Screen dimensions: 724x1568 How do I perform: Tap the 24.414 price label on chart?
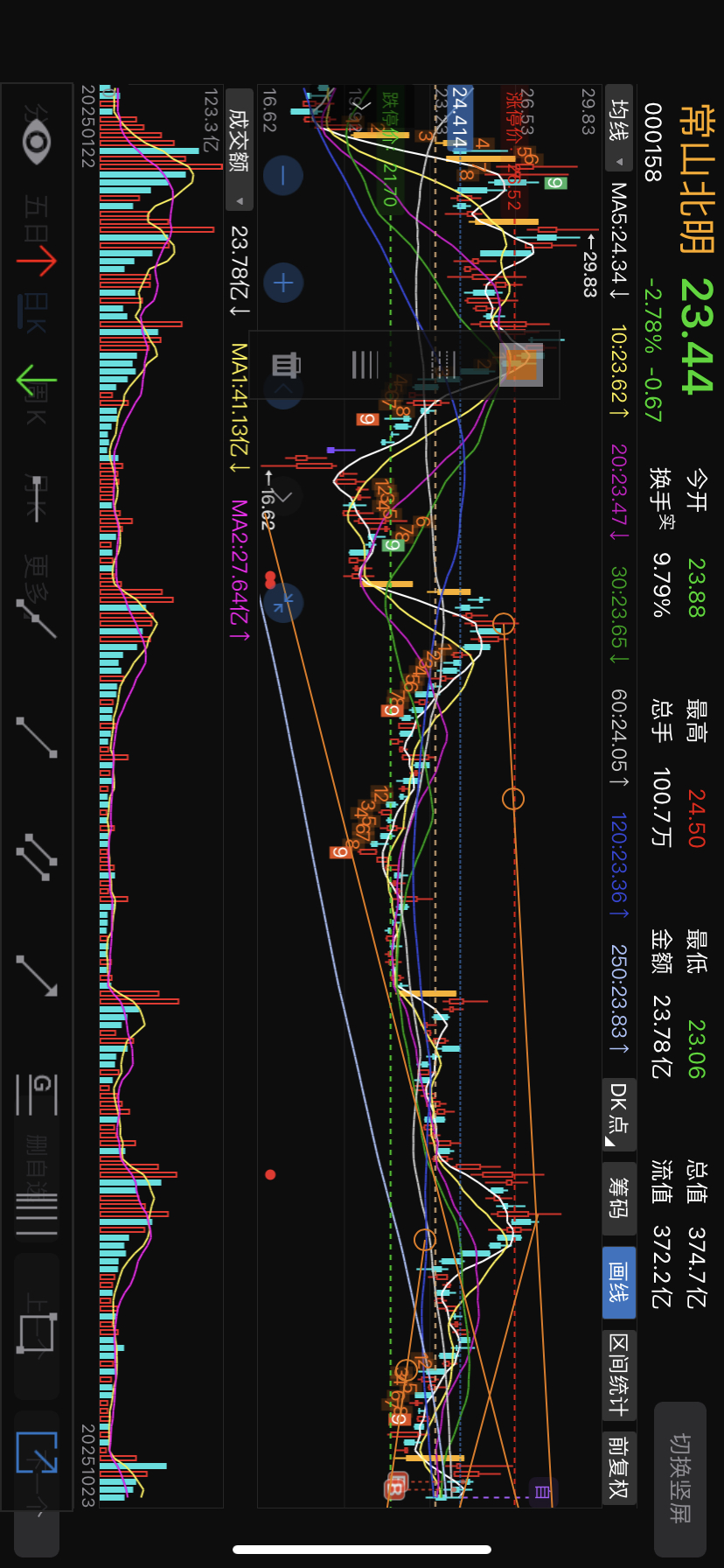[460, 117]
